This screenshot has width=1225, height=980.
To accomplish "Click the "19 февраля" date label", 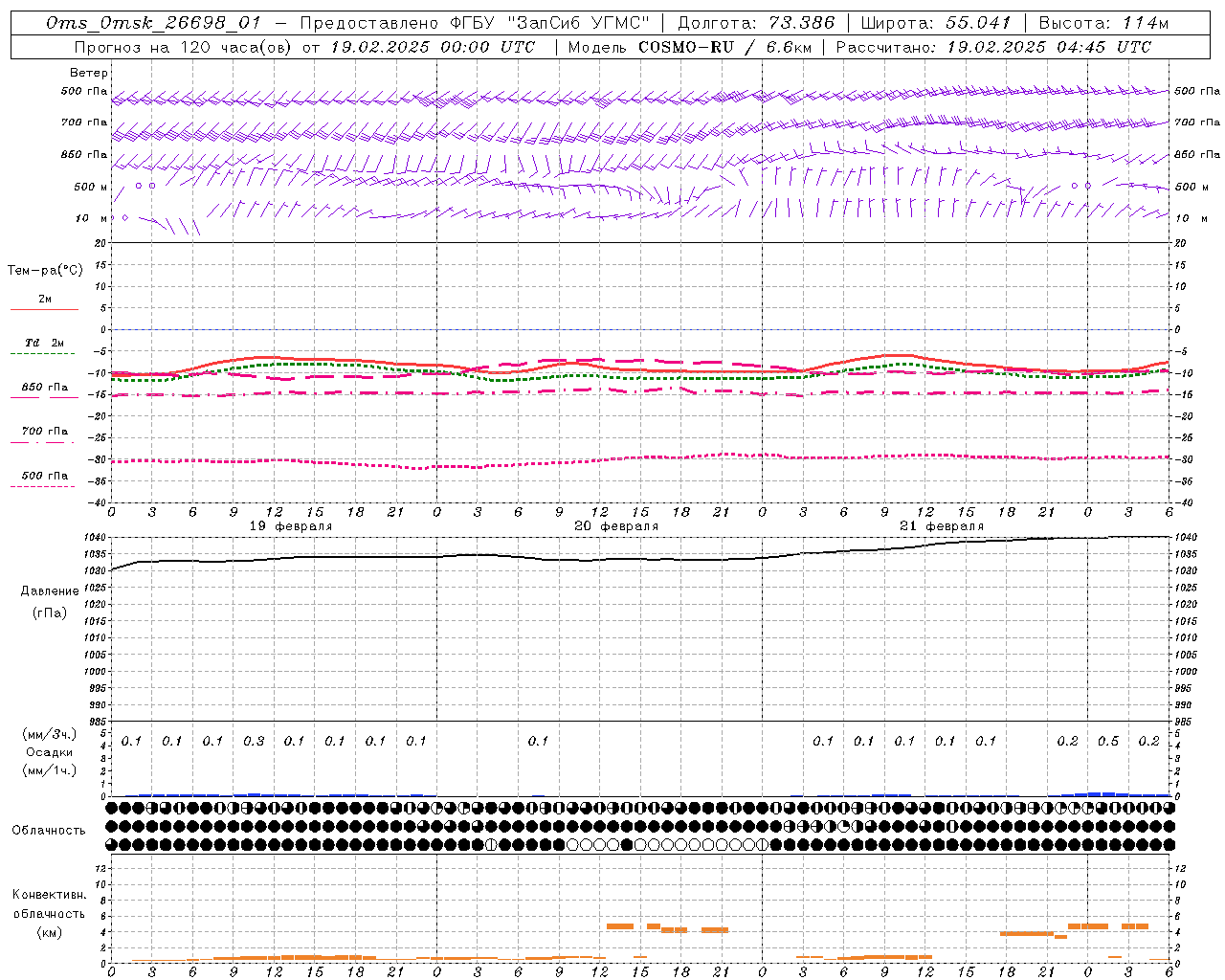I will click(x=292, y=526).
